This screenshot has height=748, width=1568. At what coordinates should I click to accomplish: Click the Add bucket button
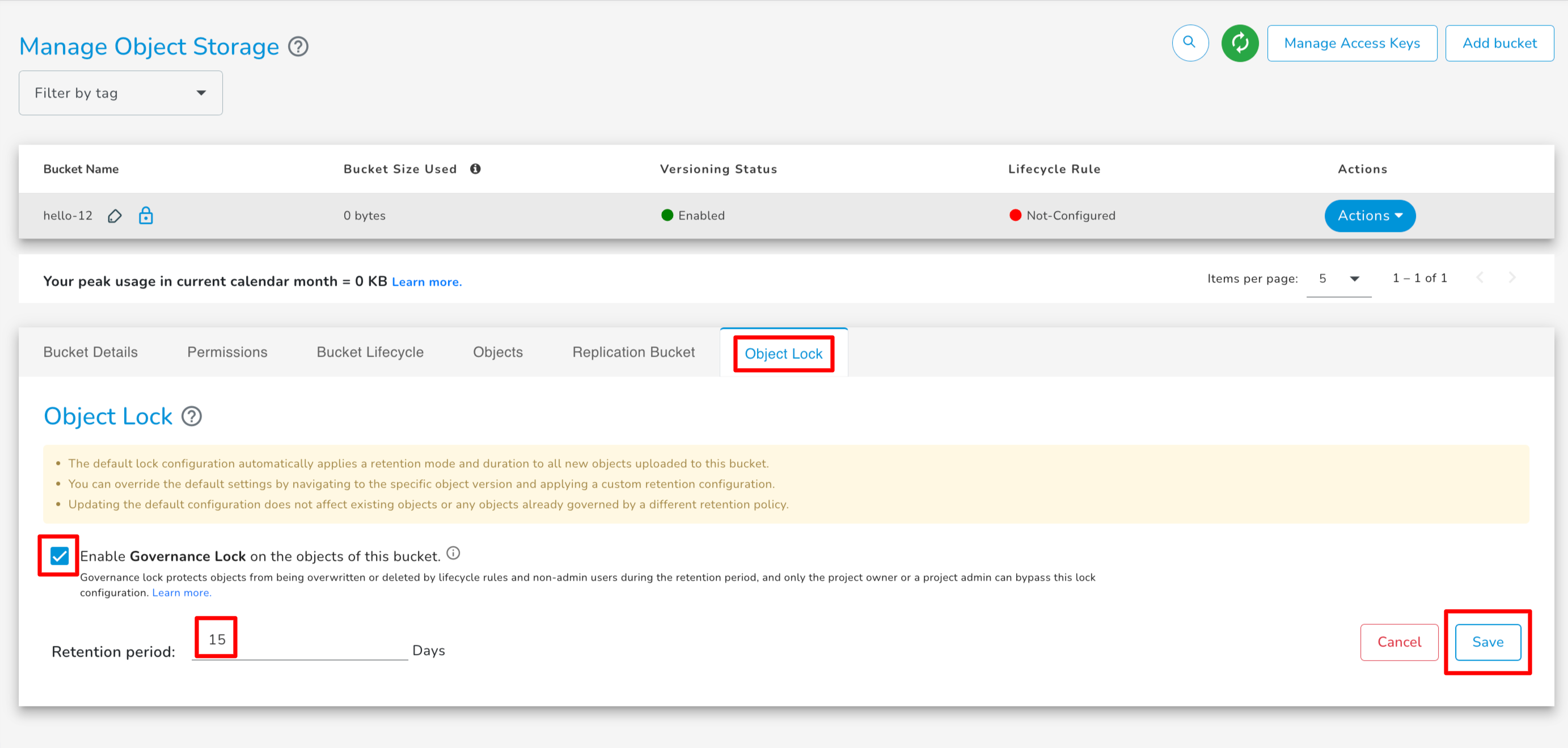pyautogui.click(x=1499, y=43)
